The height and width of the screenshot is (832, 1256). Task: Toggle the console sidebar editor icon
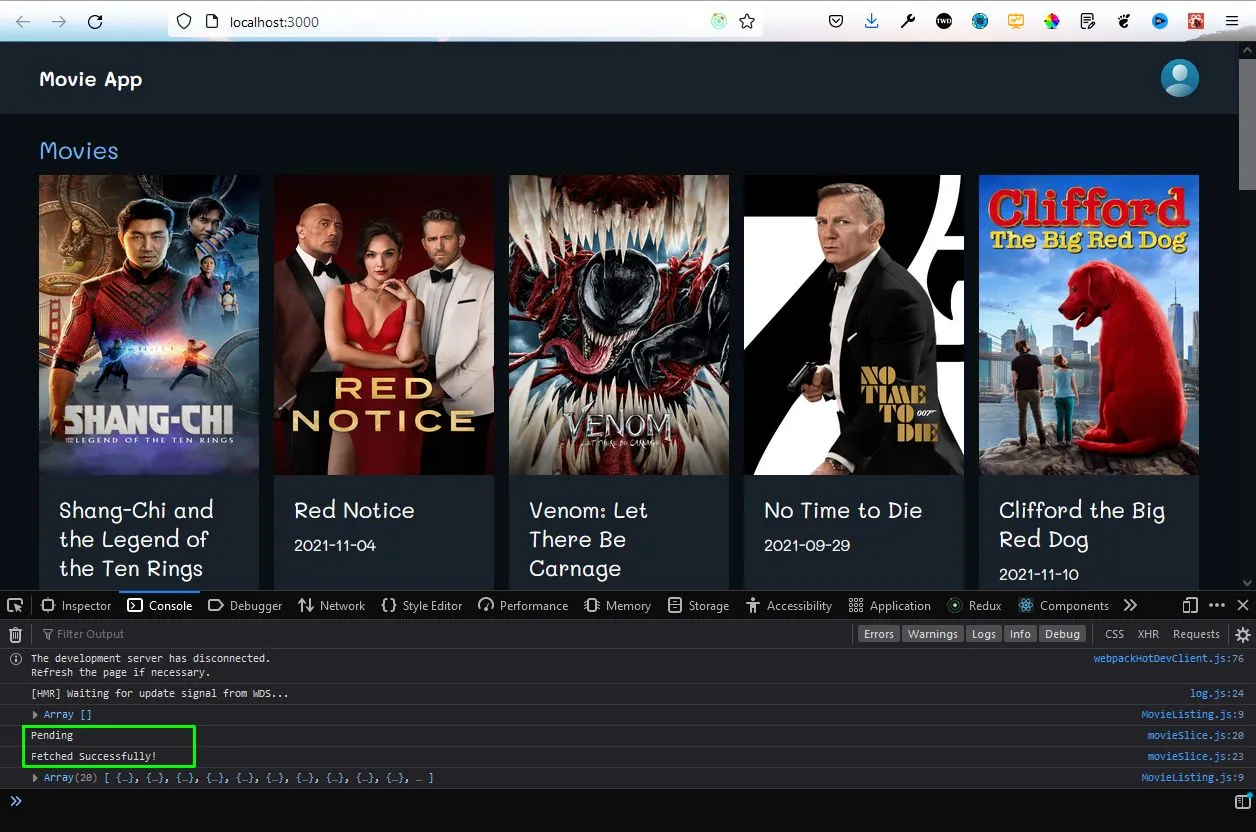coord(1243,801)
